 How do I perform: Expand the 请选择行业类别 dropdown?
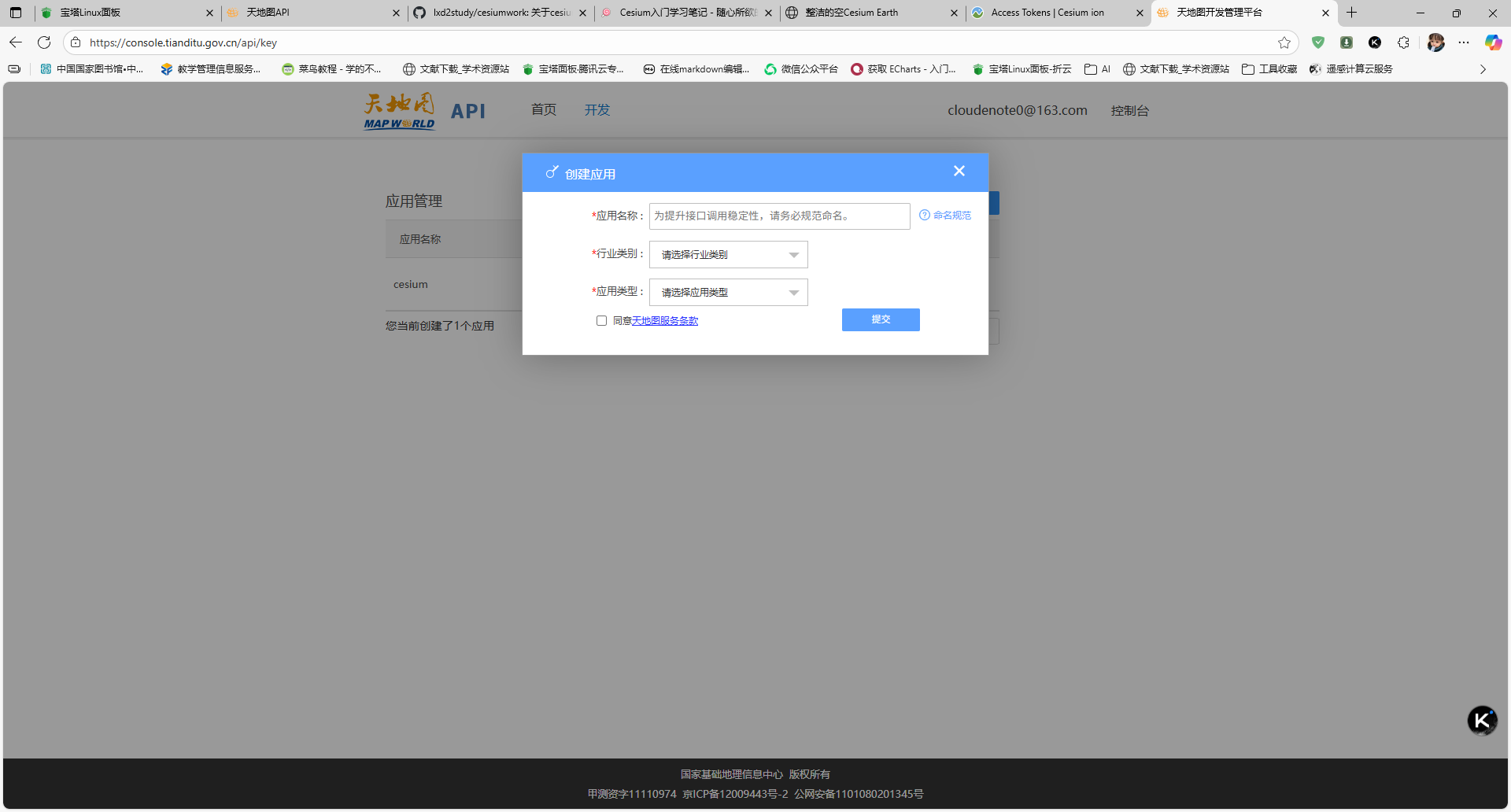coord(728,255)
